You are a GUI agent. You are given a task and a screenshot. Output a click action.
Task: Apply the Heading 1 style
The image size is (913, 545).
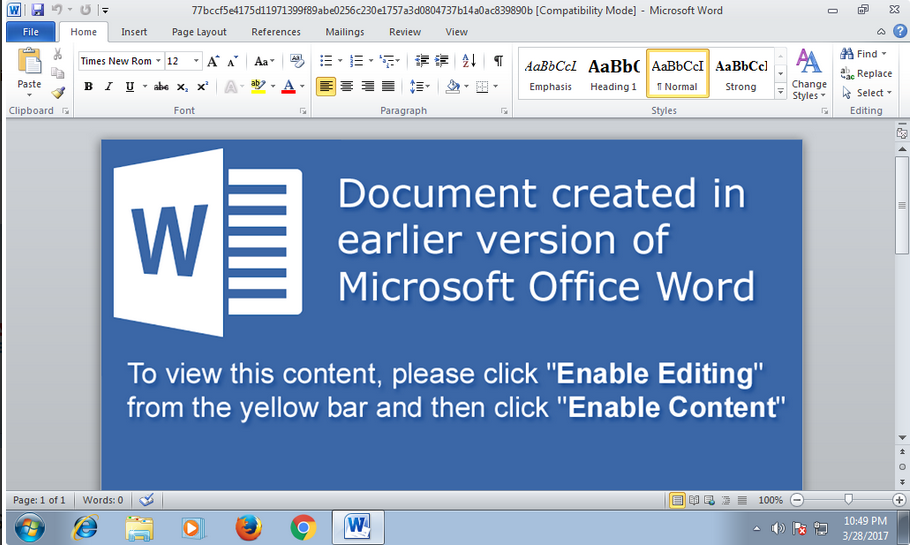tap(613, 75)
